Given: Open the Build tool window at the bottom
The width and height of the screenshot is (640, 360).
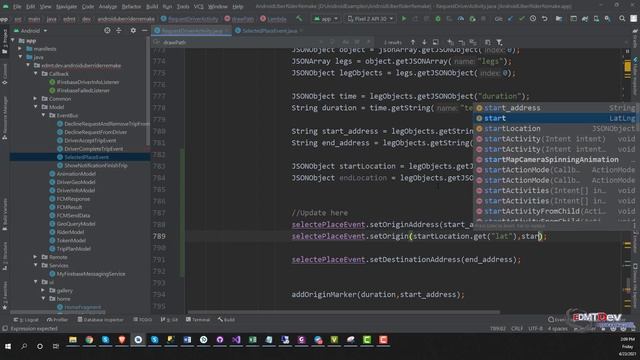Looking at the screenshot, I should click(226, 320).
